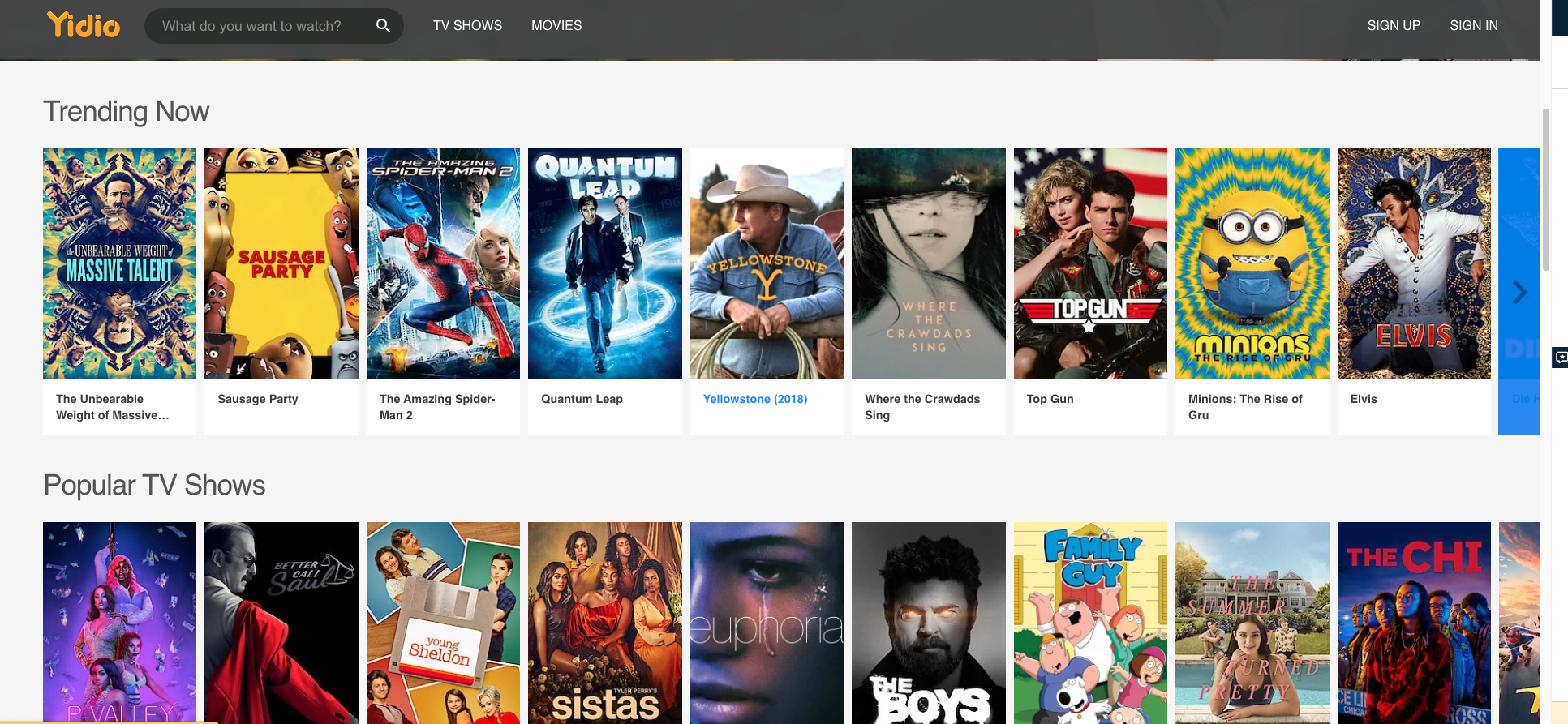Open The Chi show poster
The width and height of the screenshot is (1568, 724).
[x=1414, y=623]
